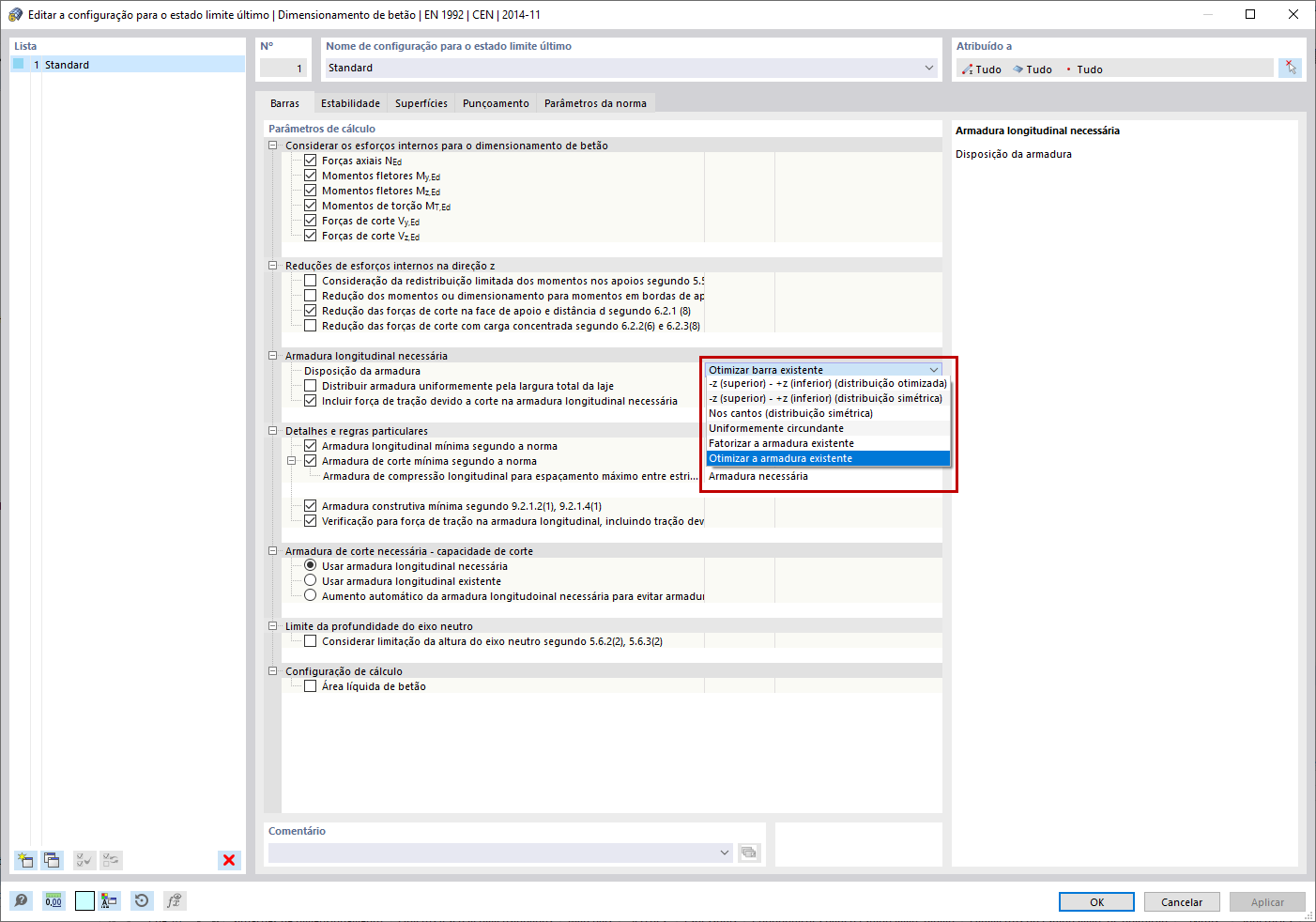The height and width of the screenshot is (922, 1316).
Task: Click the light blue color swatch at bottom
Action: pos(84,901)
